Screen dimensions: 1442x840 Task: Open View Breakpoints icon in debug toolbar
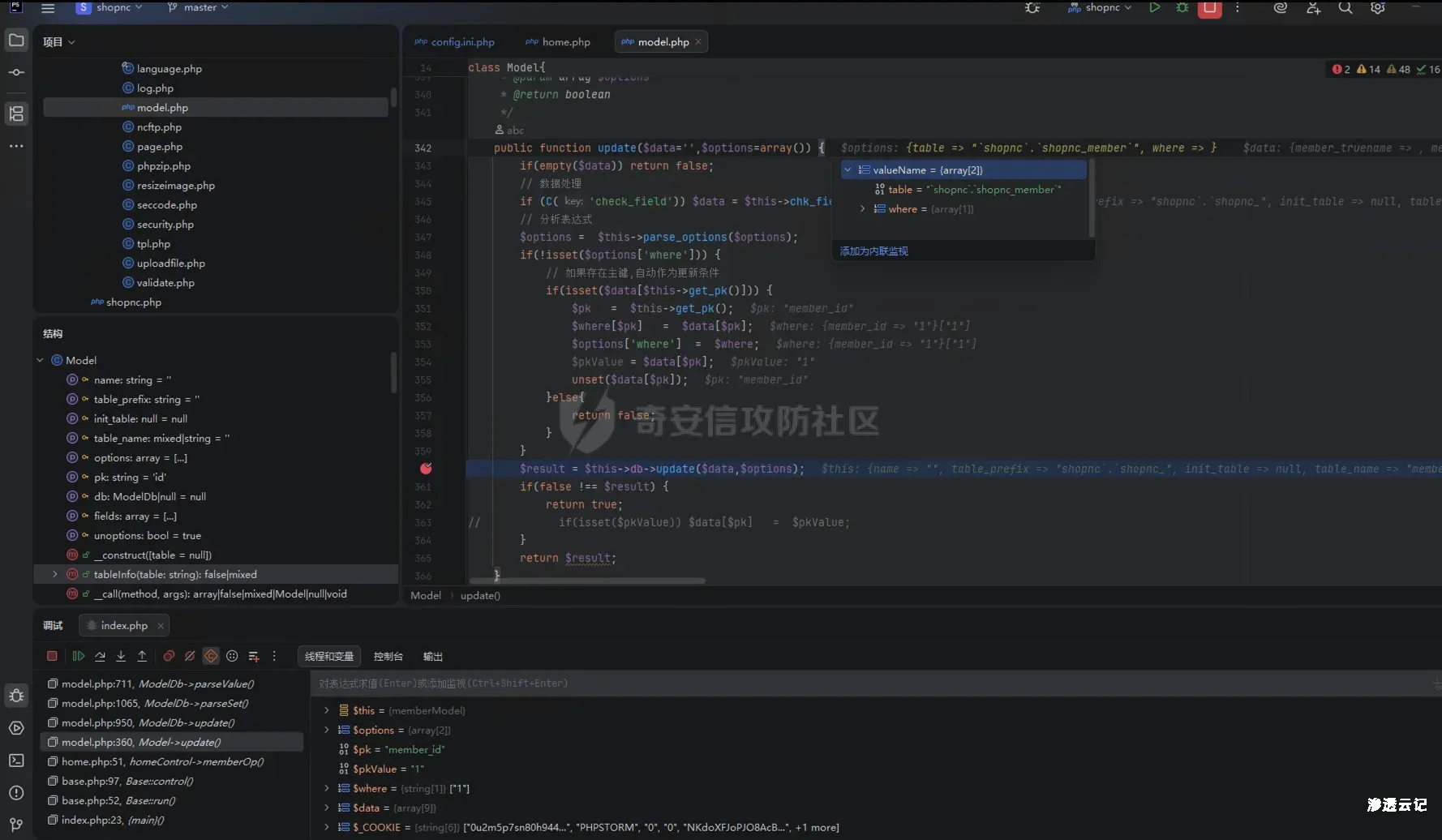click(169, 656)
